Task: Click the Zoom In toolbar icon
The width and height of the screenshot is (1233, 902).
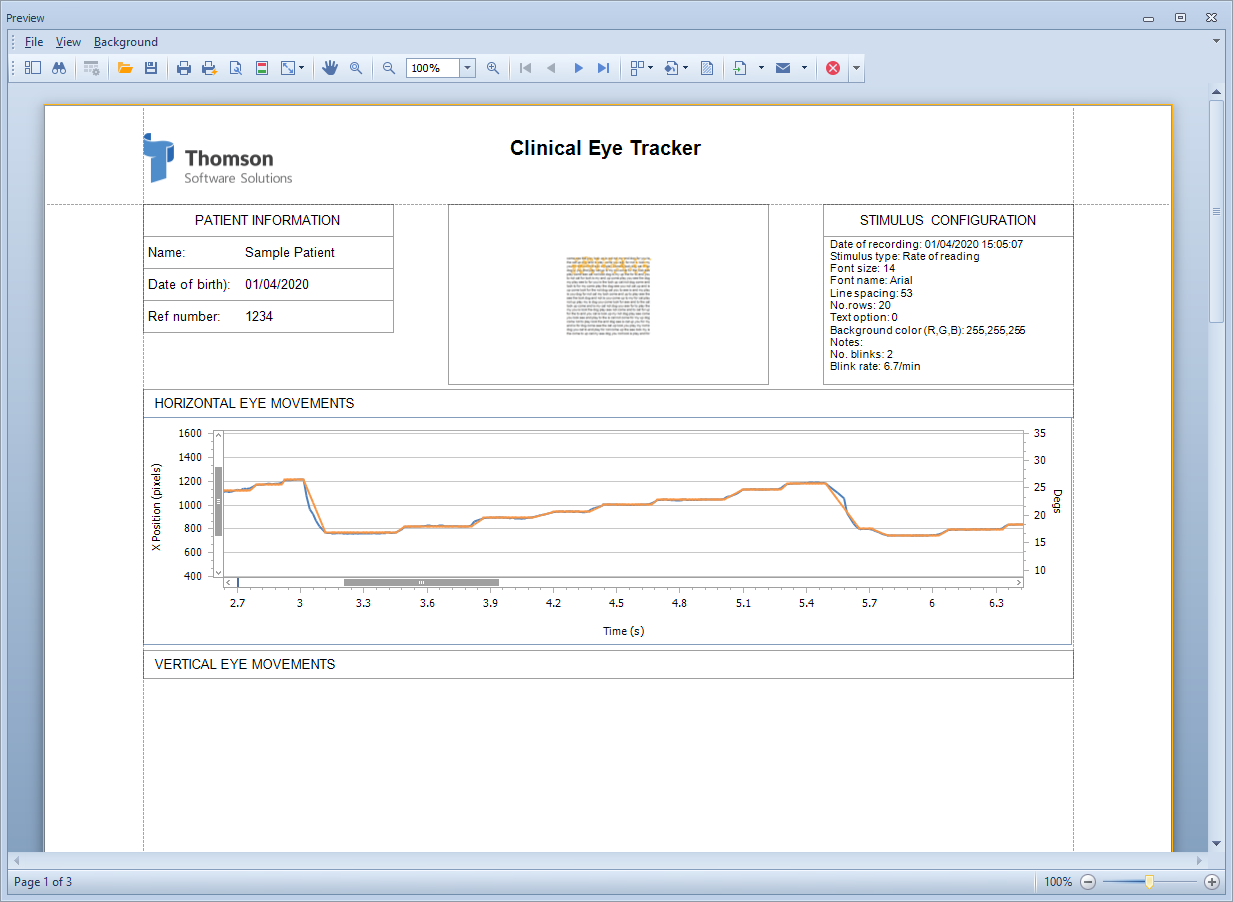Action: point(493,68)
